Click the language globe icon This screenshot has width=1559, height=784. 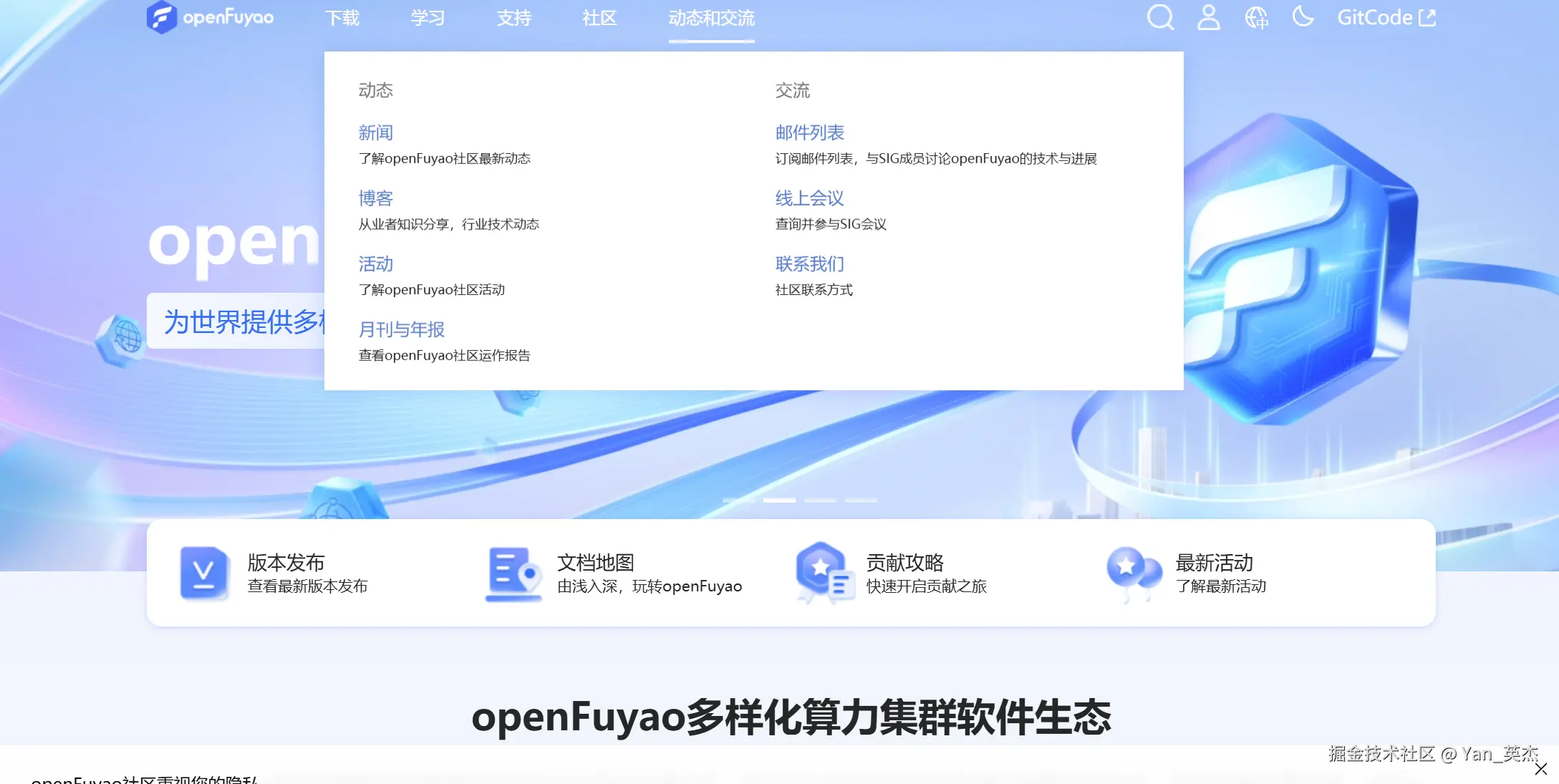click(1256, 17)
